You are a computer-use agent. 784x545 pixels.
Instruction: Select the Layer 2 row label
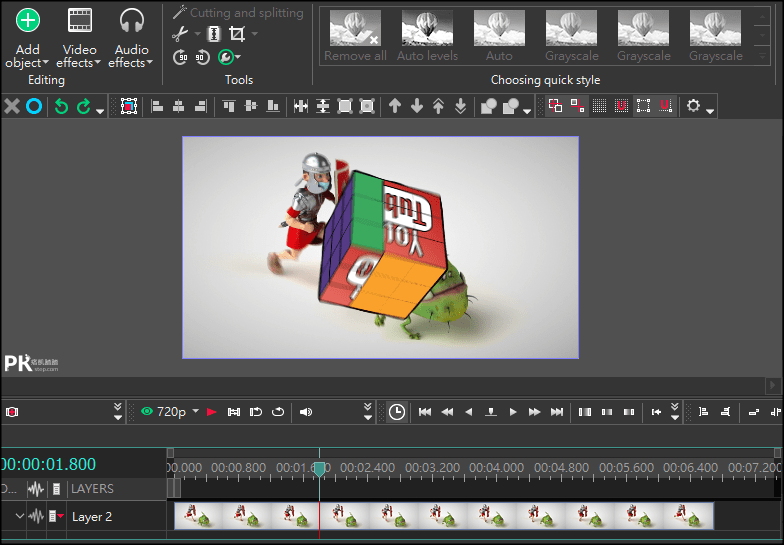92,516
